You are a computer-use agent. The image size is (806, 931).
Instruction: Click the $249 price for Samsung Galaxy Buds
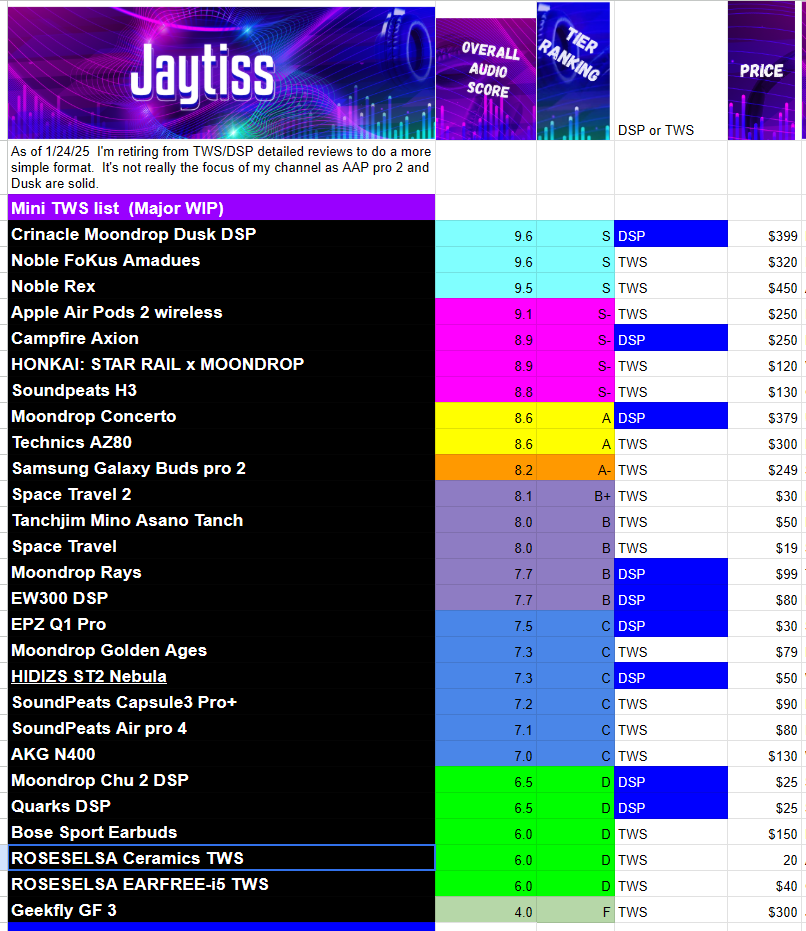(765, 468)
